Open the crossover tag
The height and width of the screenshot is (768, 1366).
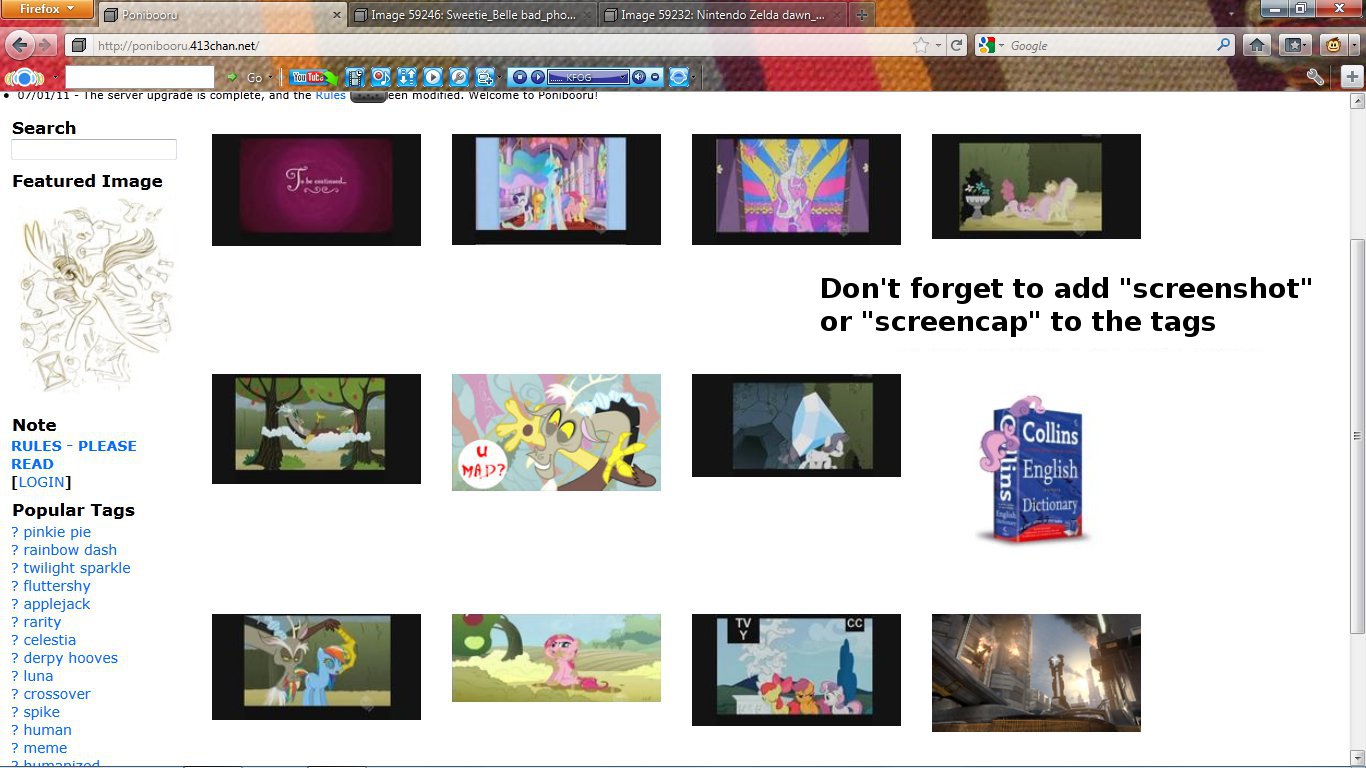(57, 694)
